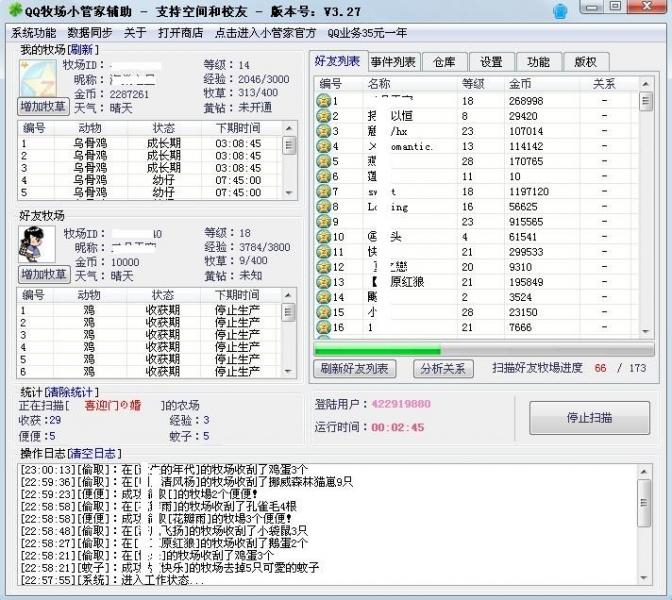Open the 系统功能 menu
The height and width of the screenshot is (600, 672).
point(33,33)
